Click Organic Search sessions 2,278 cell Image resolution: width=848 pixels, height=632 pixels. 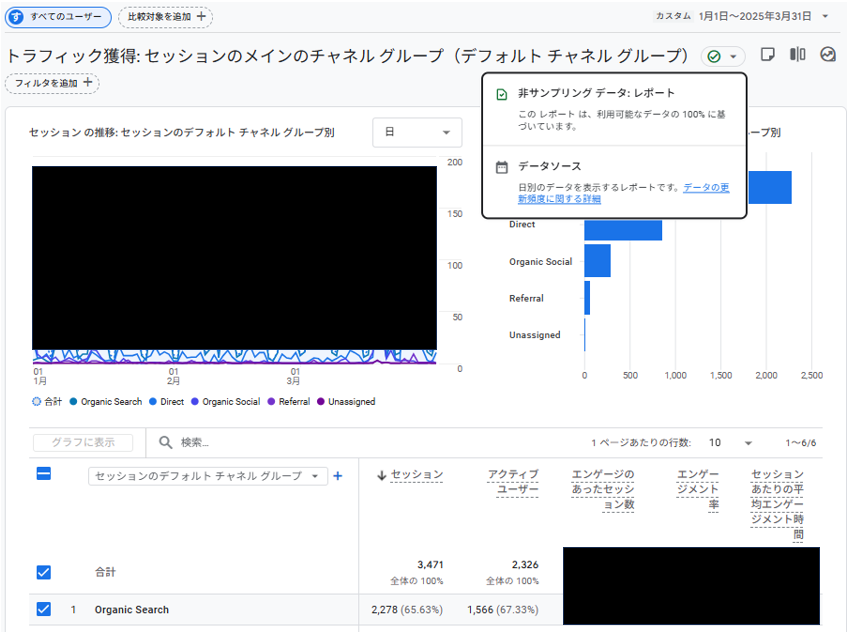(407, 610)
